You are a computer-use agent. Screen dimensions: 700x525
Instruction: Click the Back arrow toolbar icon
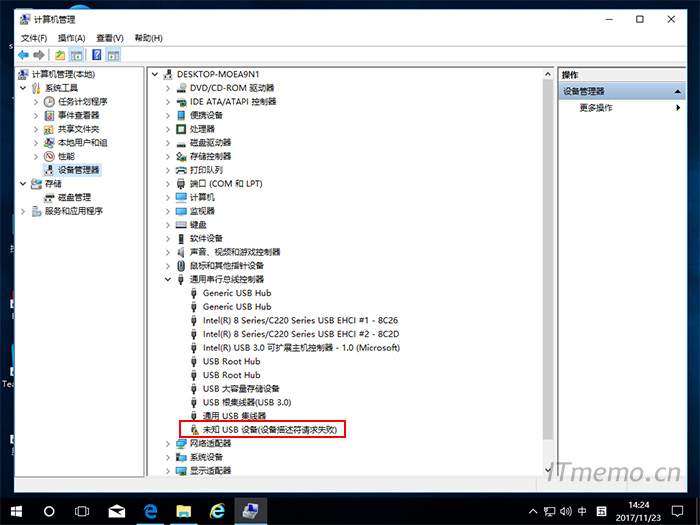point(23,55)
